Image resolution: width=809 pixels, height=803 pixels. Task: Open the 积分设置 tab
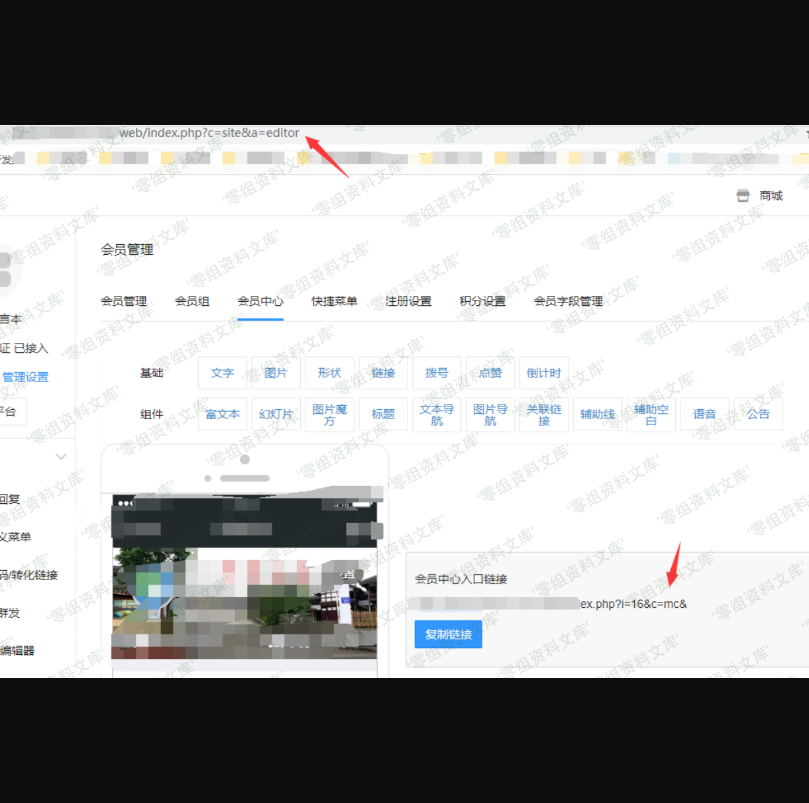click(x=482, y=301)
